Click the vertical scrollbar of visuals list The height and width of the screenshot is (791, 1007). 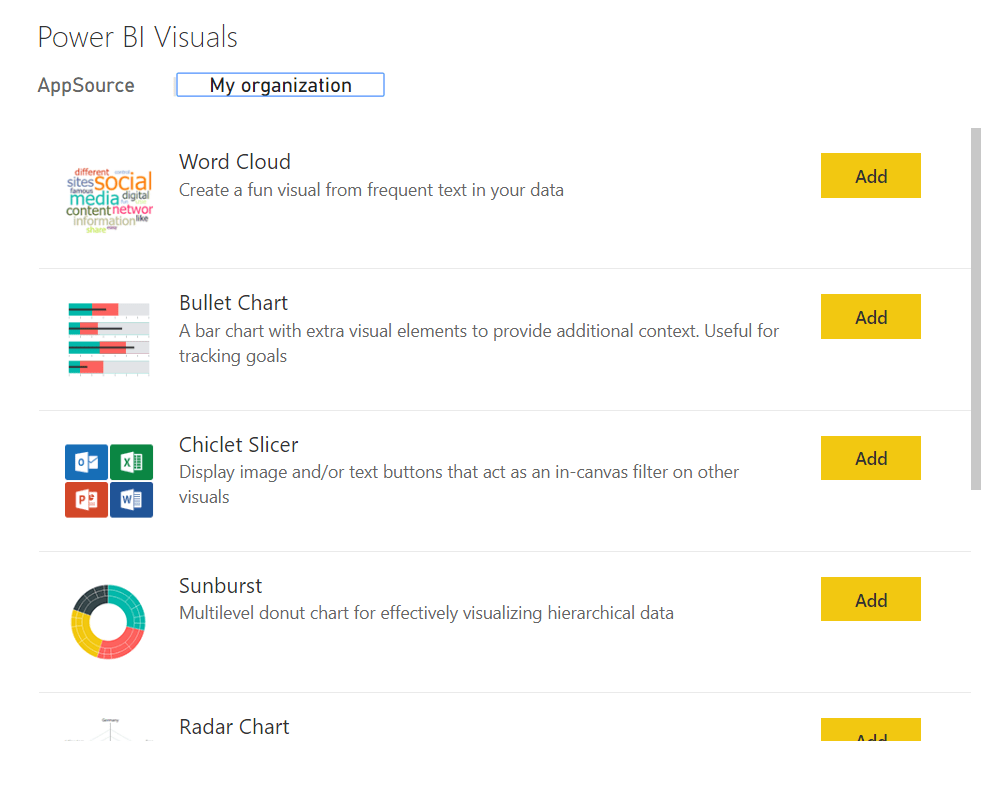[x=976, y=308]
